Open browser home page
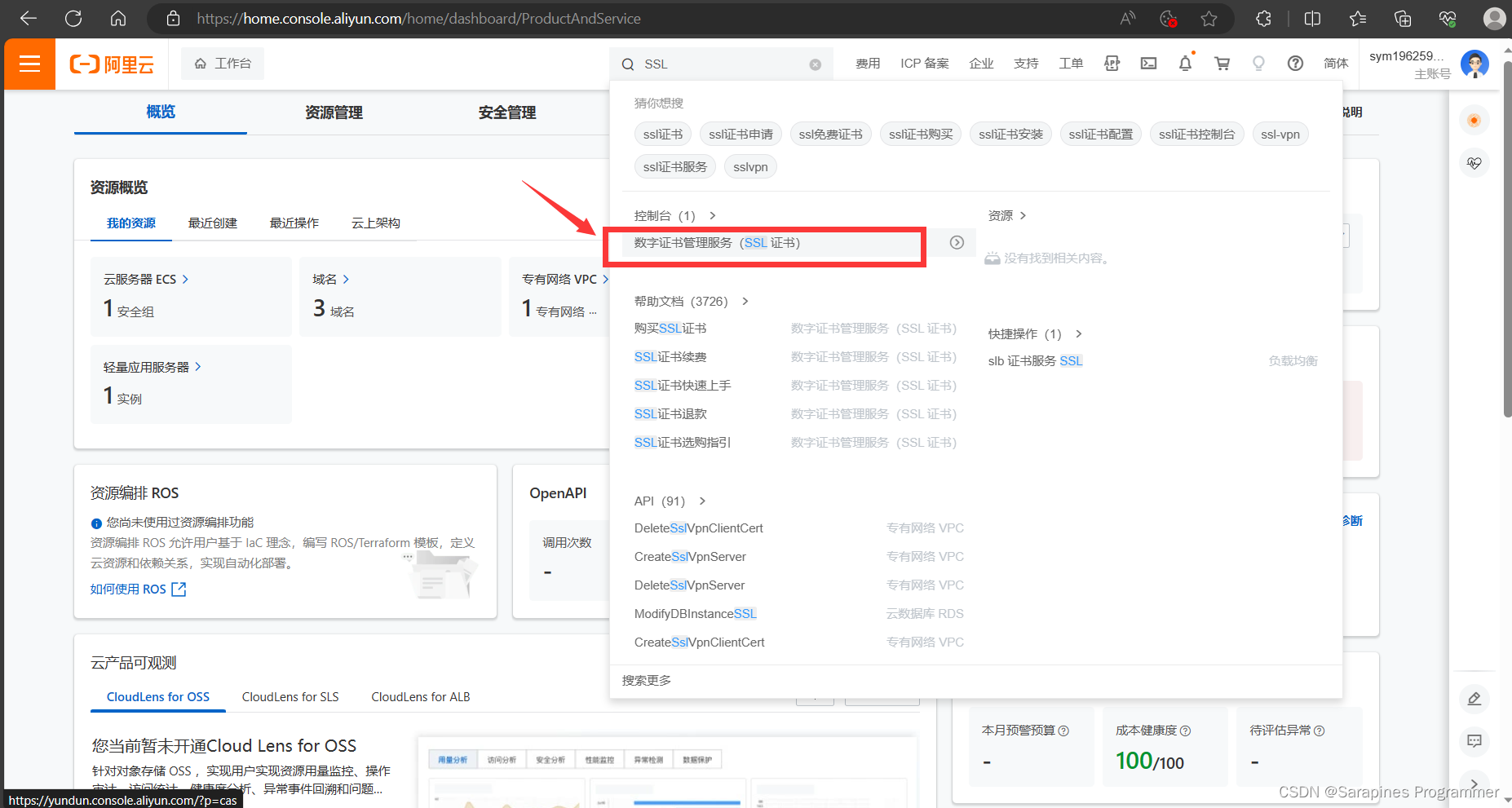 coord(118,18)
